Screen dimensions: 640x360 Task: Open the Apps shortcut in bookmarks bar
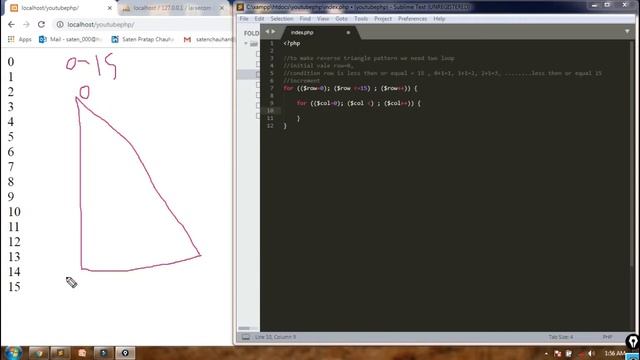(20, 39)
